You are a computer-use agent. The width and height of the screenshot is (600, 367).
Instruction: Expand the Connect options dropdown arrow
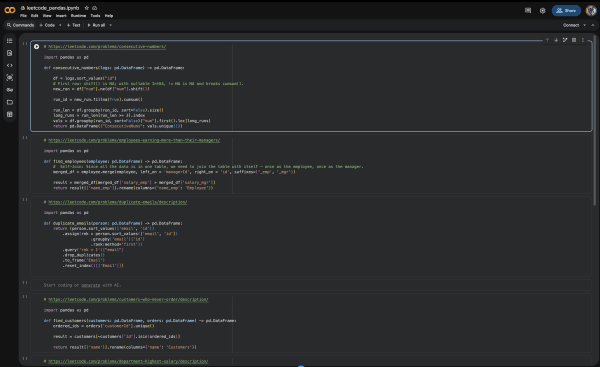point(584,25)
